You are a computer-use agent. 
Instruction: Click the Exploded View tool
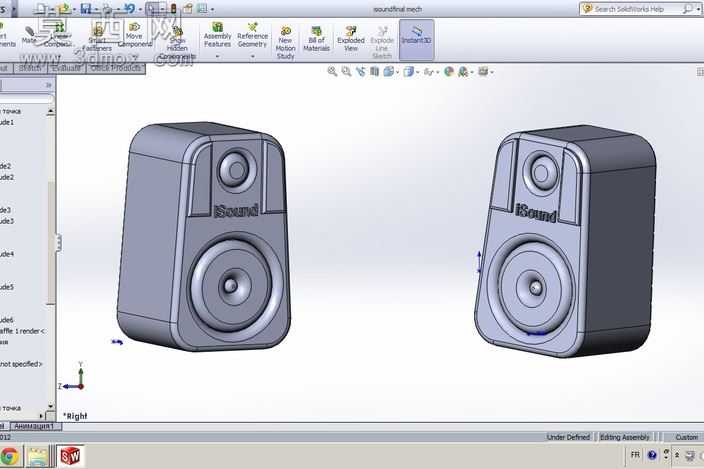click(x=351, y=39)
